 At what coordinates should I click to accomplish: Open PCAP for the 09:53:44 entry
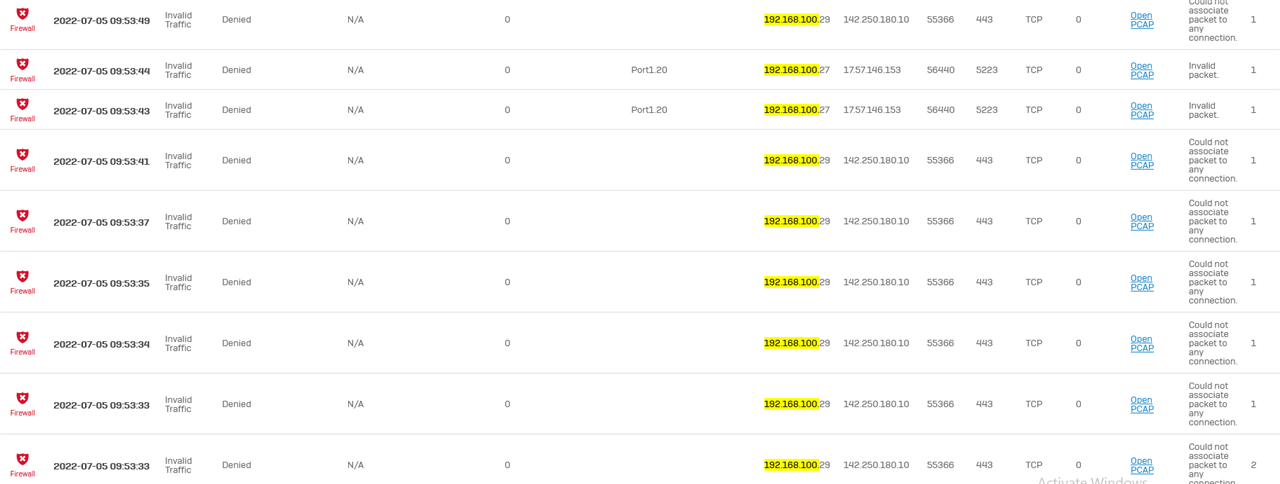click(x=1142, y=70)
